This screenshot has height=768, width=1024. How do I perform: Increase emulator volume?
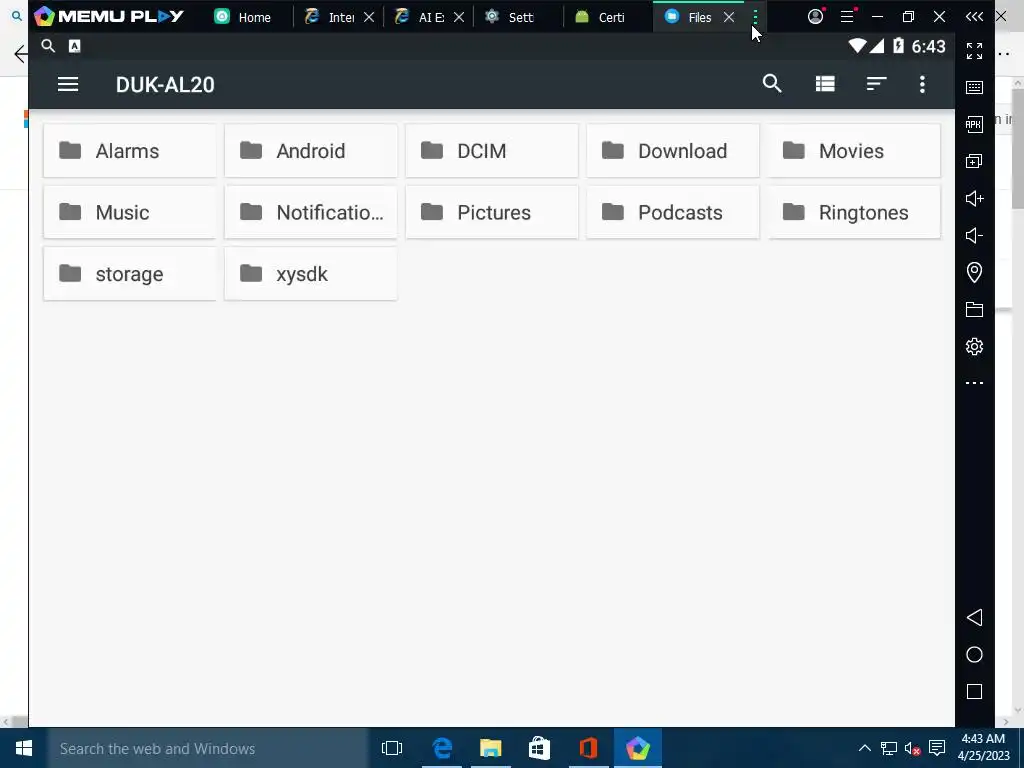pyautogui.click(x=974, y=199)
